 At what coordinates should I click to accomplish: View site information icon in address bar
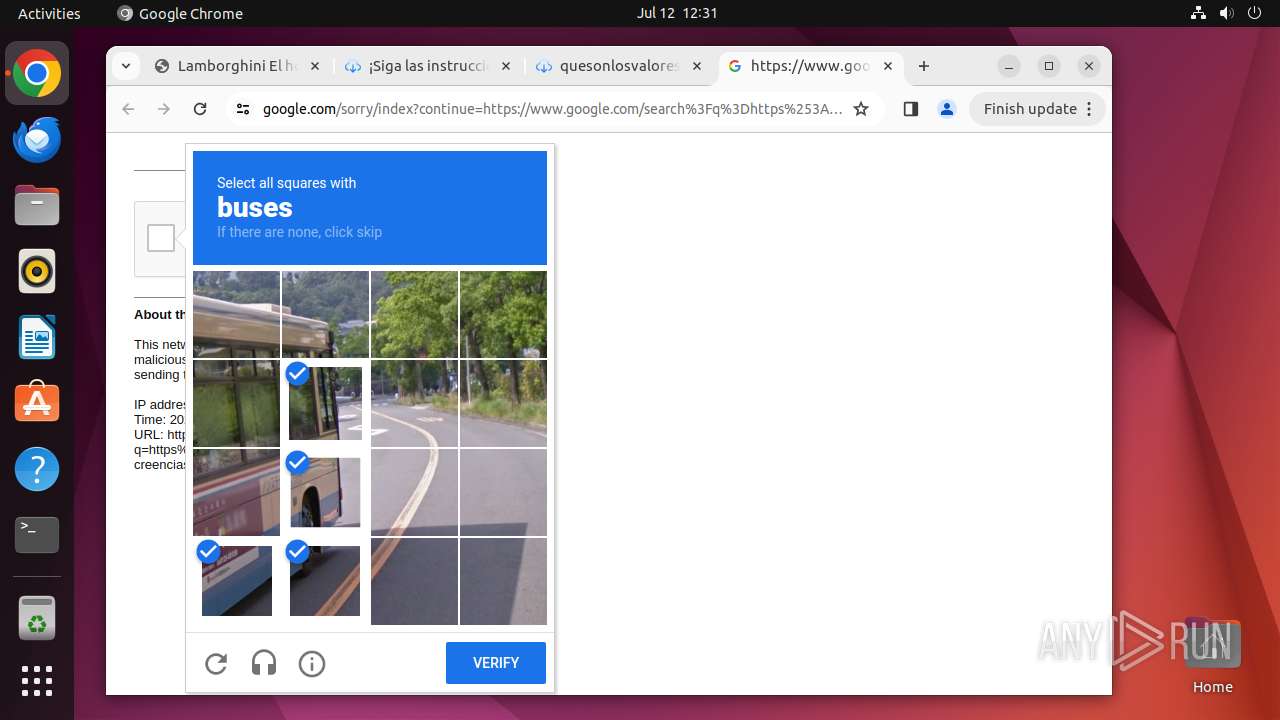click(x=243, y=109)
